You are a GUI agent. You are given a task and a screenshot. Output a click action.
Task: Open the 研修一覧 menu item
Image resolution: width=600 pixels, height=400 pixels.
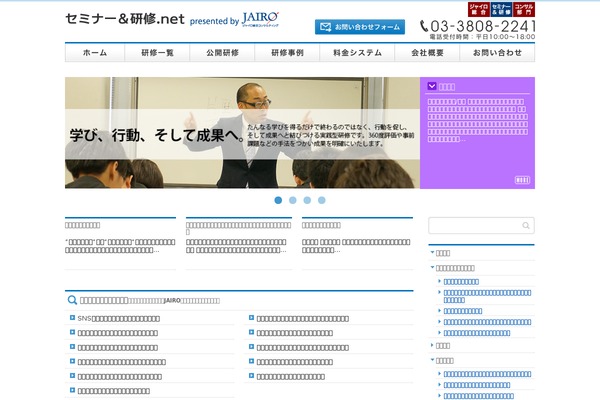[157, 53]
